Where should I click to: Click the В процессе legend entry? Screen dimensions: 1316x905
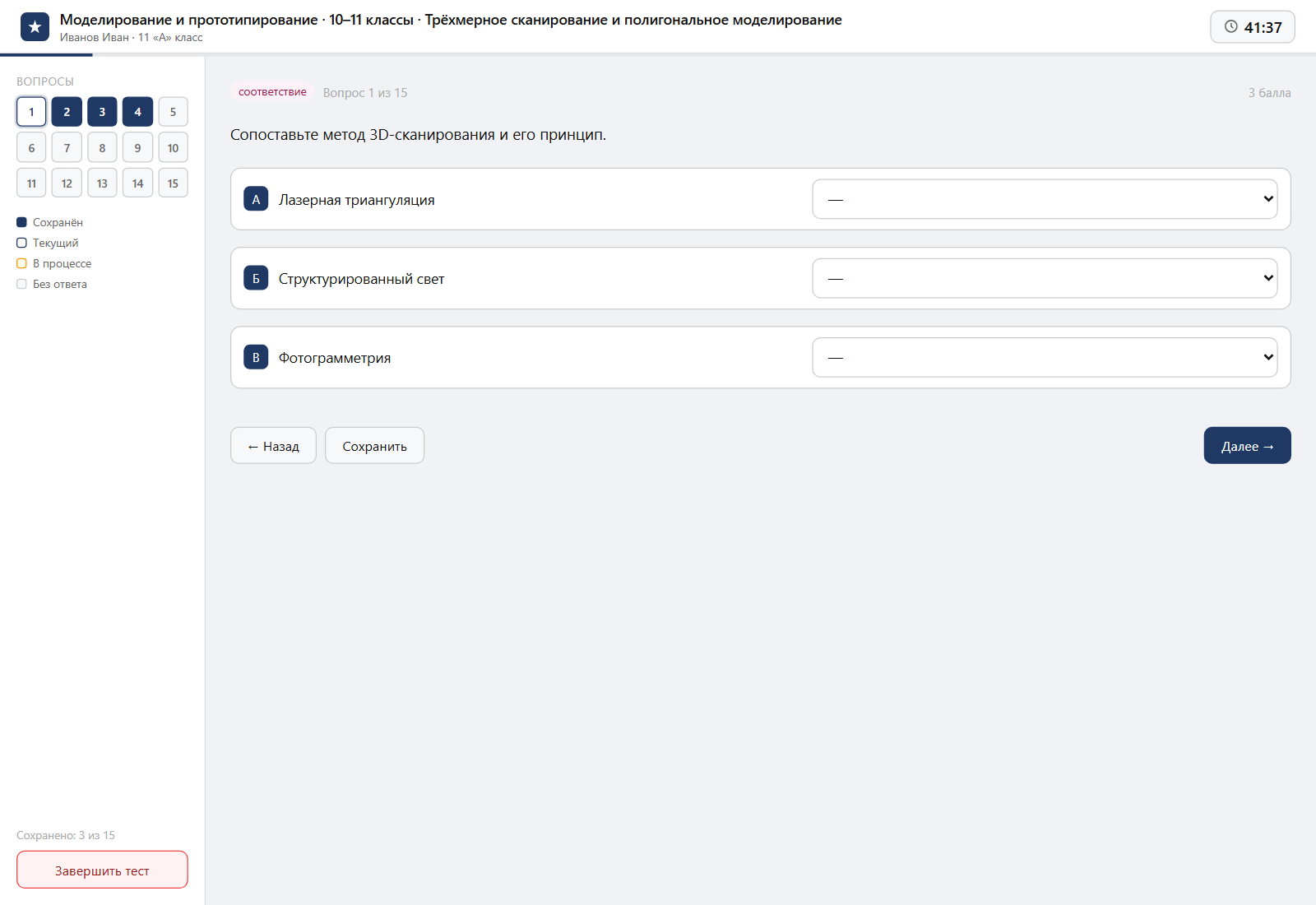tap(53, 263)
